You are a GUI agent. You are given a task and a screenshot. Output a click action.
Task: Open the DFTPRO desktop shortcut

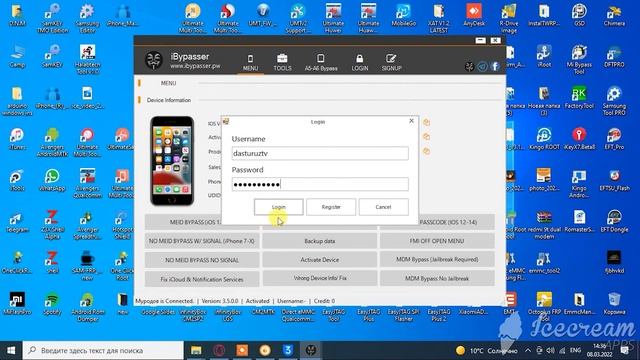(614, 57)
